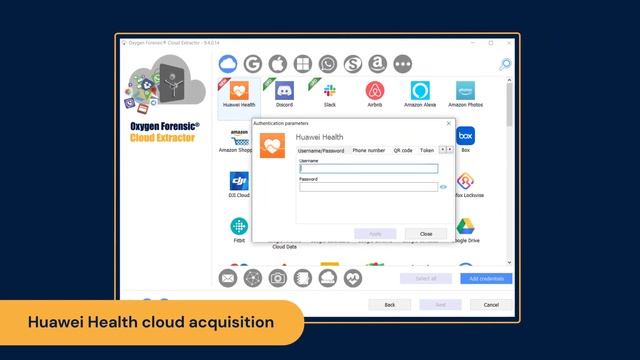The width and height of the screenshot is (640, 360).
Task: Switch to Token tab
Action: [x=427, y=151]
